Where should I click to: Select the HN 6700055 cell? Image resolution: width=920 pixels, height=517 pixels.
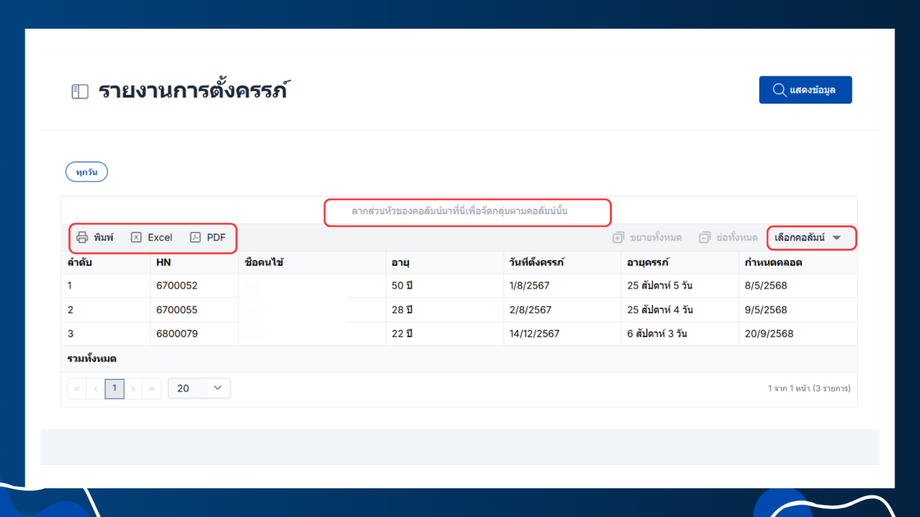click(194, 310)
